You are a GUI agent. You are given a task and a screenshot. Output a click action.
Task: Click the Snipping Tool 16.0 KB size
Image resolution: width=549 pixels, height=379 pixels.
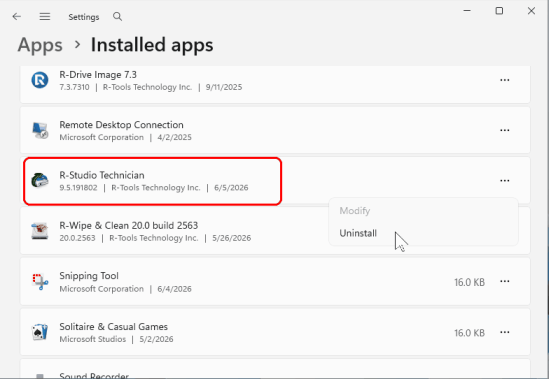point(470,282)
